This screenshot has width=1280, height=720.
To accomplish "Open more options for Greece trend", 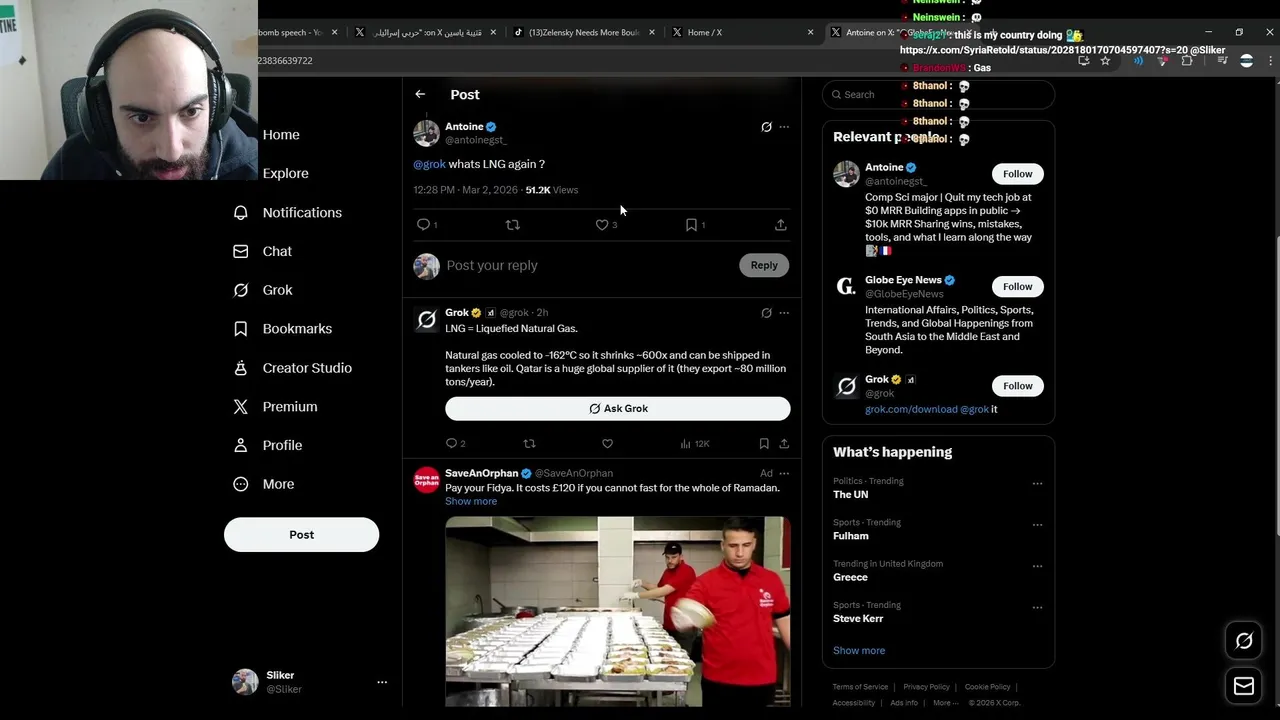I will (x=1037, y=566).
